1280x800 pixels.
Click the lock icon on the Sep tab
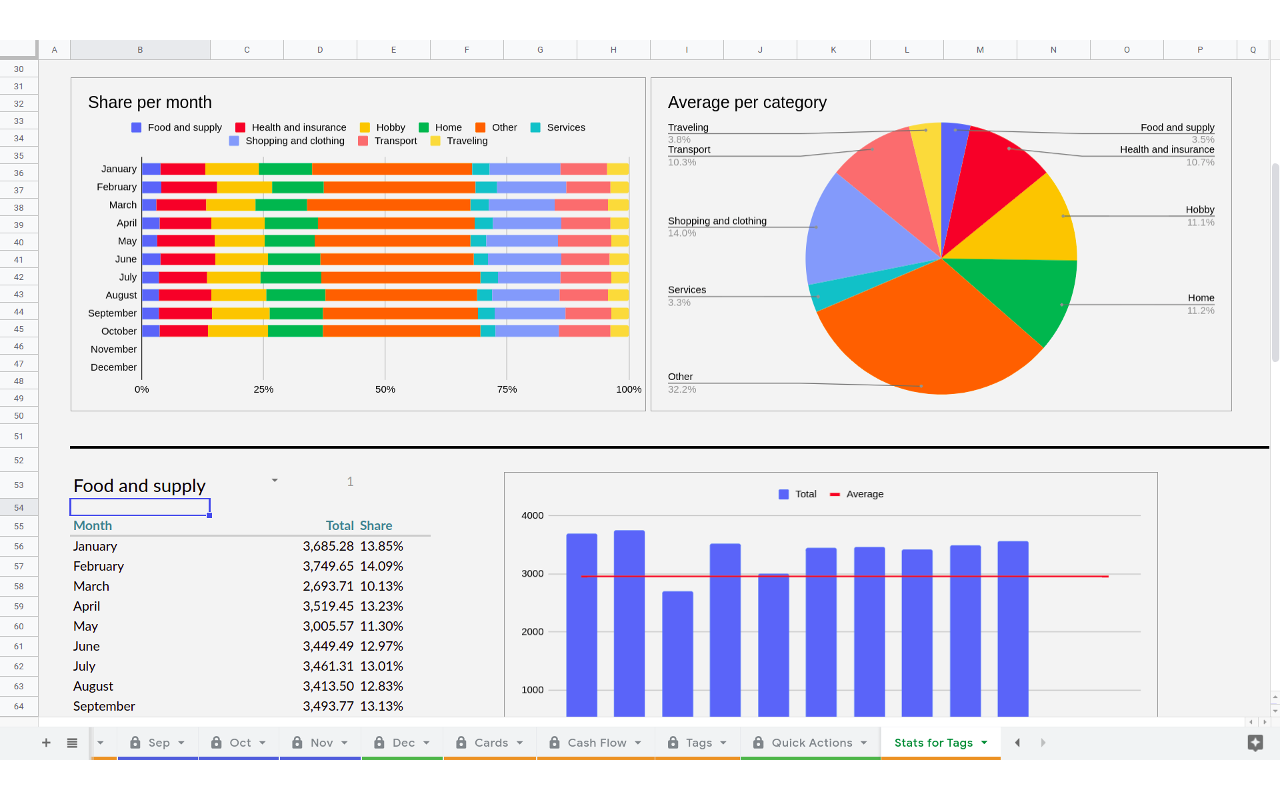pyautogui.click(x=134, y=742)
